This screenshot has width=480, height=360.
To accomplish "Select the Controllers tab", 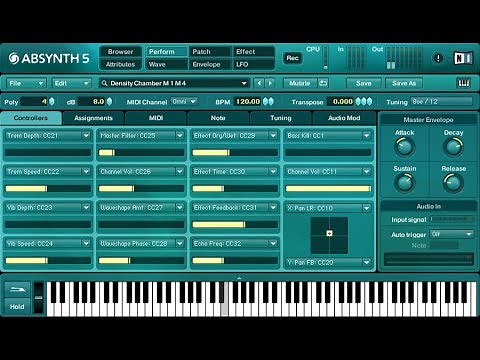I will tap(31, 118).
